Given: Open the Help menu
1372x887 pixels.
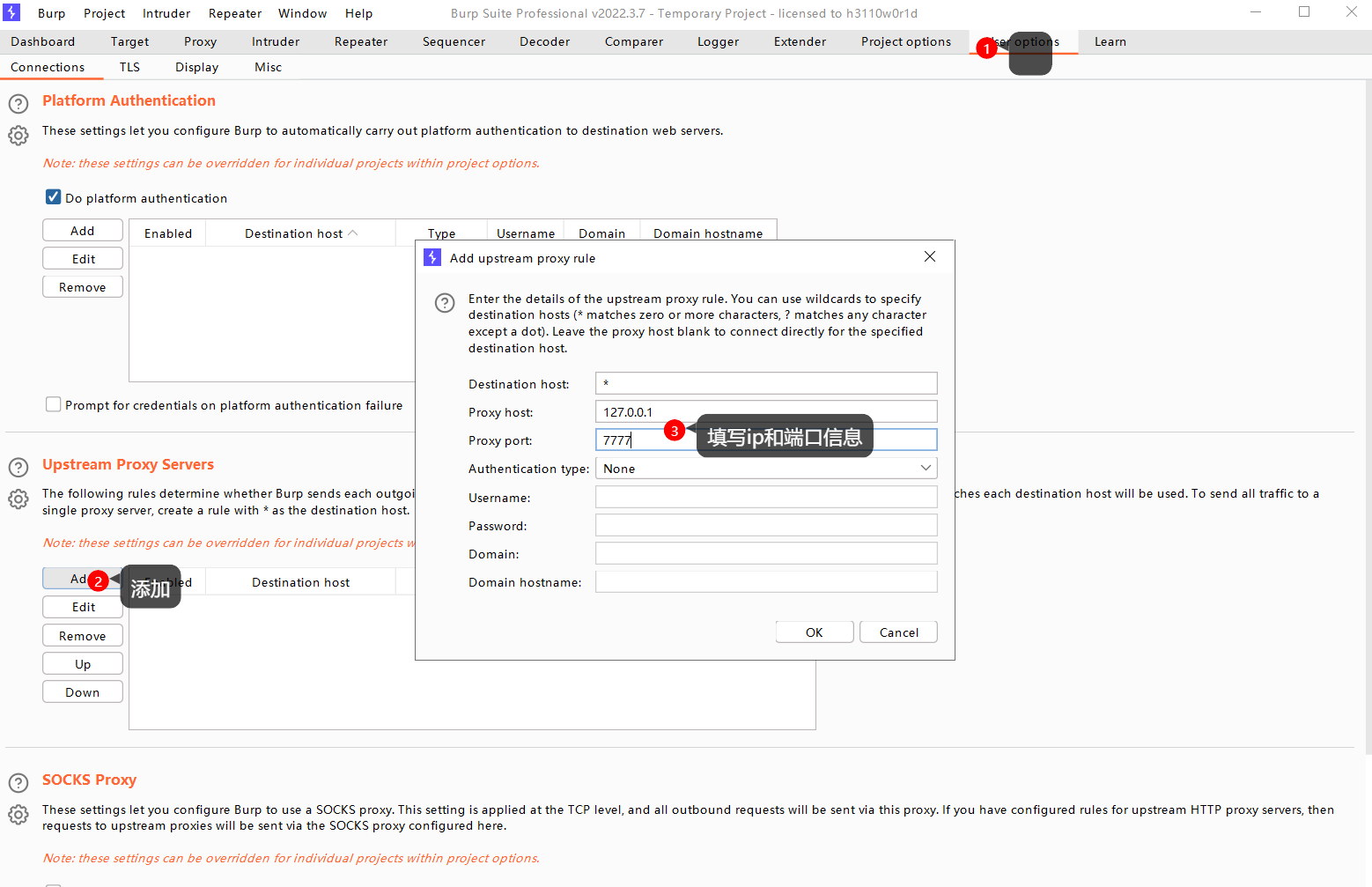Looking at the screenshot, I should [x=358, y=13].
